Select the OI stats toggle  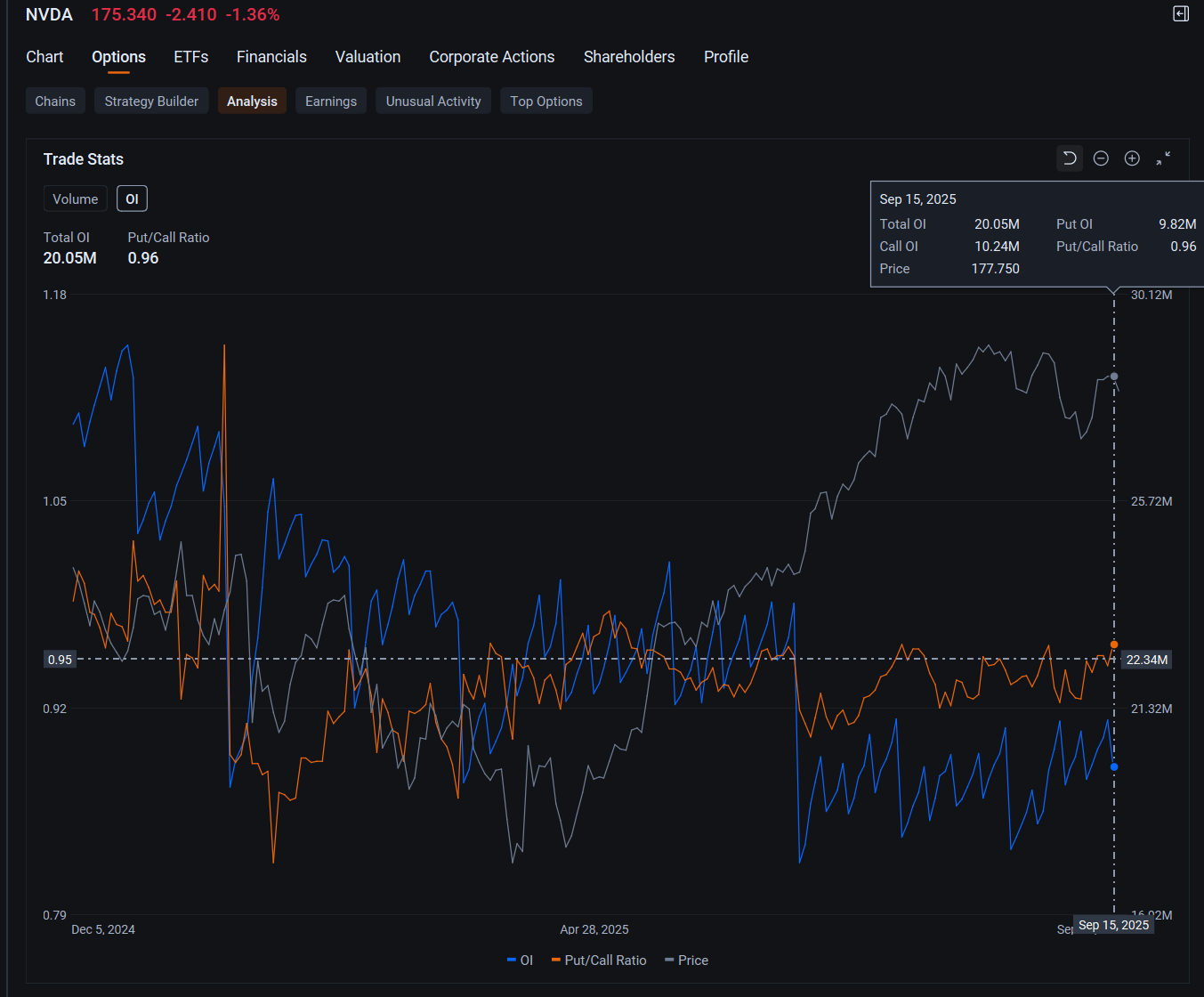132,199
